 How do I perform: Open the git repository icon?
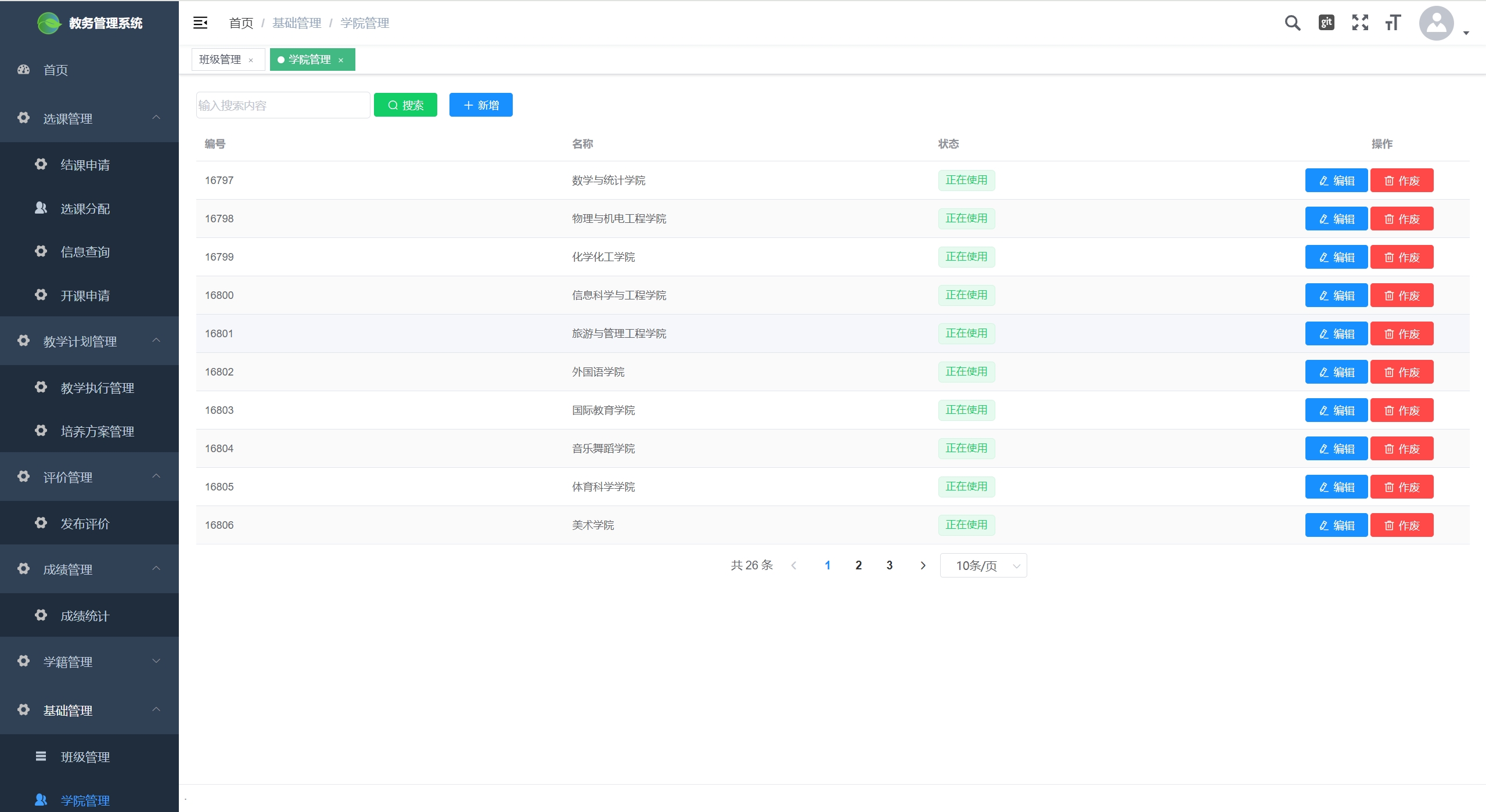pos(1326,23)
